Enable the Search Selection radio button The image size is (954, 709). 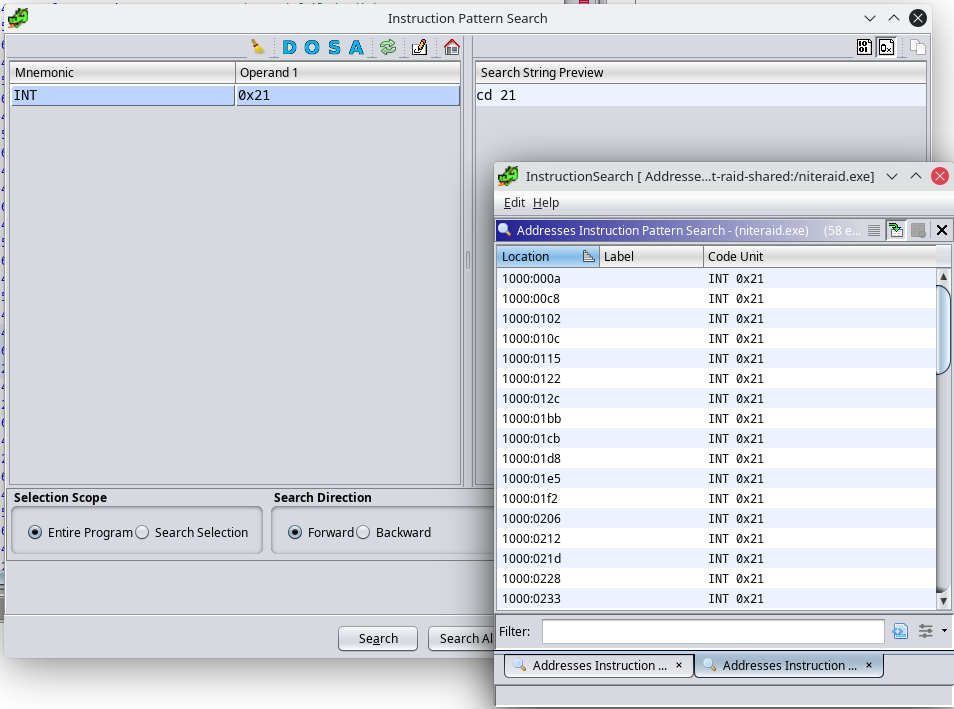[x=144, y=532]
